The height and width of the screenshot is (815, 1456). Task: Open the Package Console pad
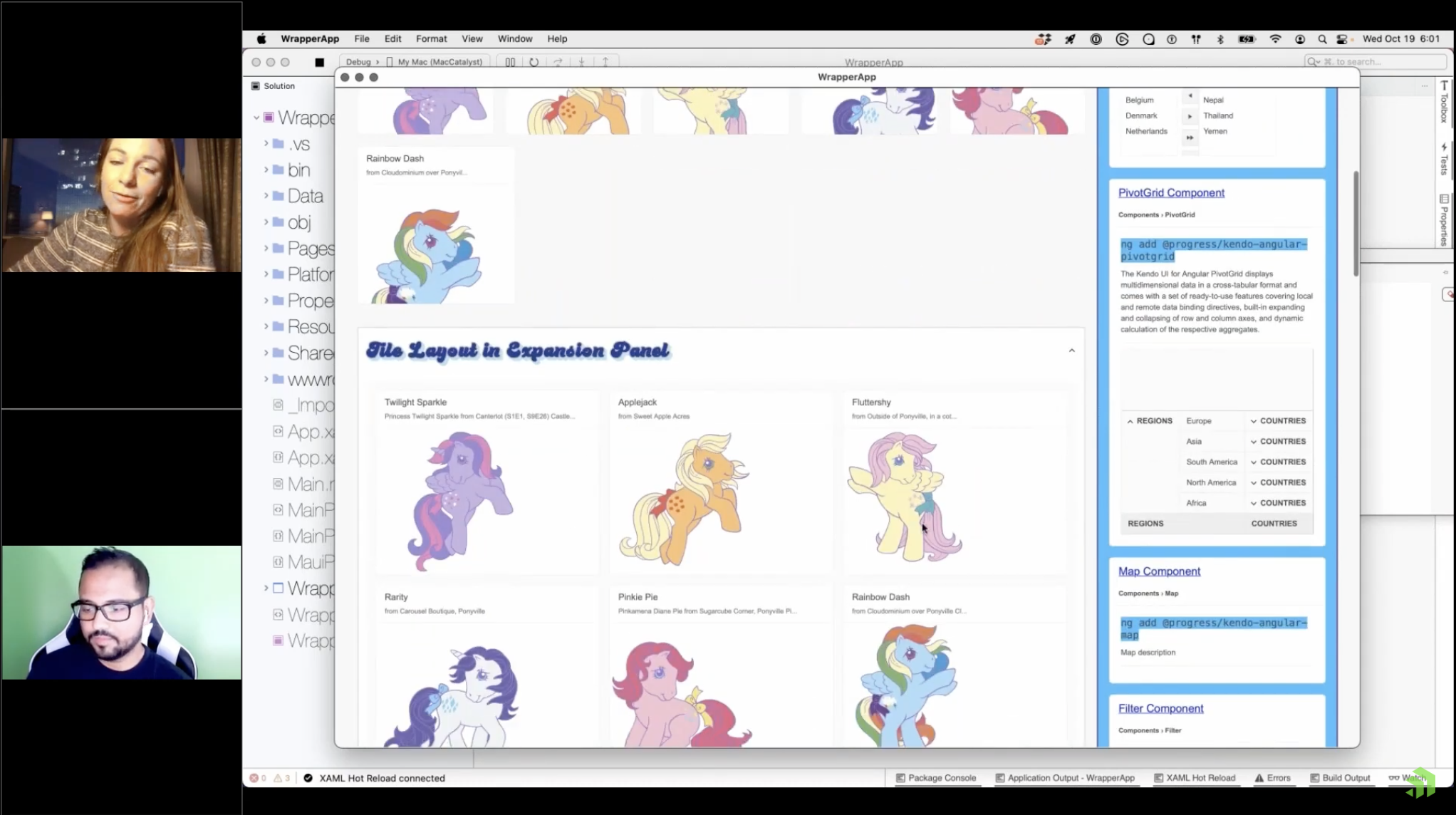coord(936,778)
